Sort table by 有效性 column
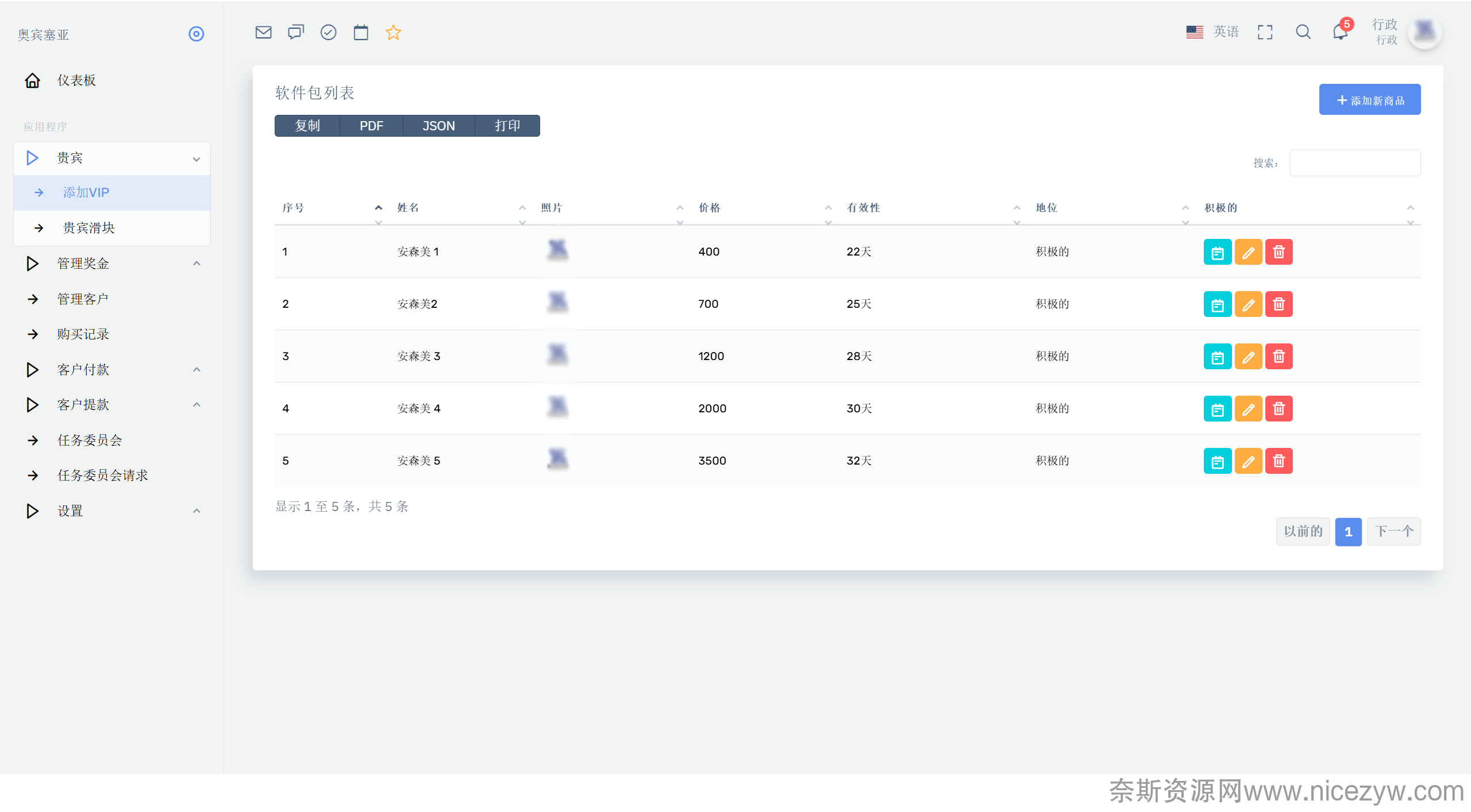Screen dimensions: 1471x812 (x=933, y=208)
